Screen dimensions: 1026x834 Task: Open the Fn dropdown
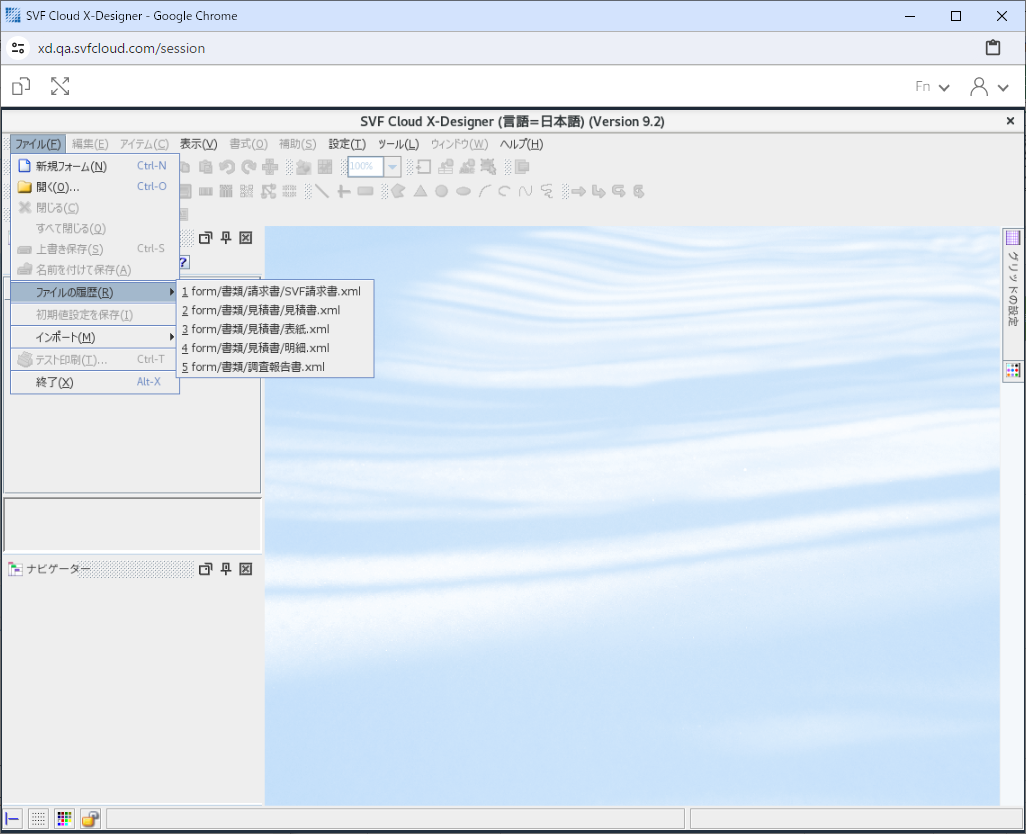coord(932,87)
